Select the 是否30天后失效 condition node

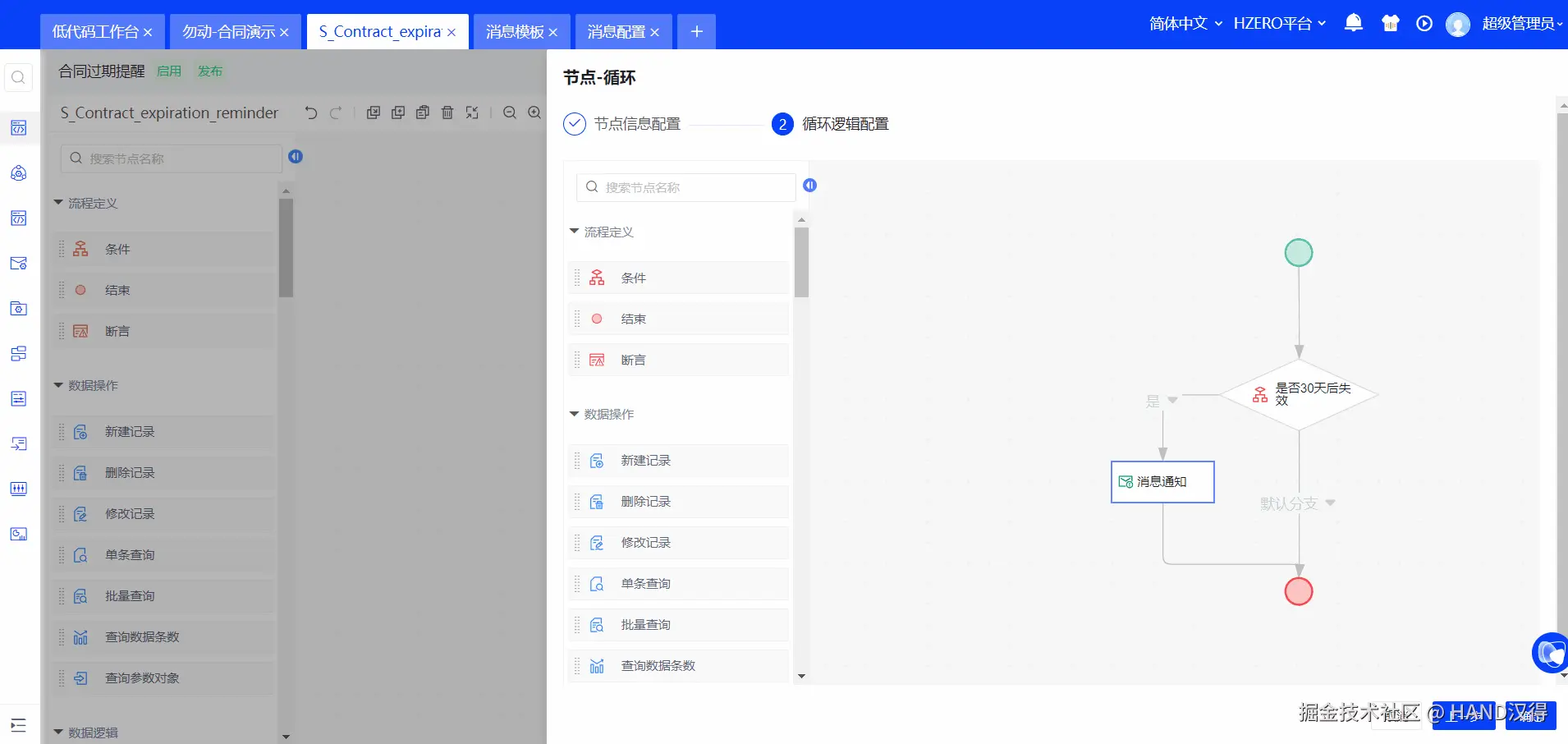[x=1299, y=395]
